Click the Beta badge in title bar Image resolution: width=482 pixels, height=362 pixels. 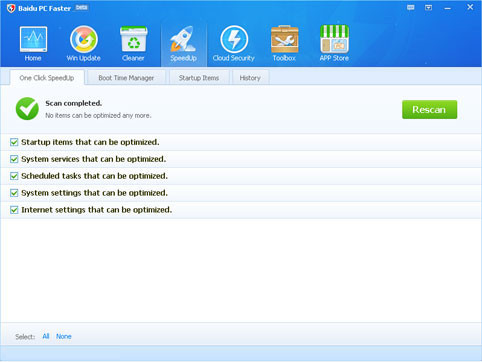81,7
